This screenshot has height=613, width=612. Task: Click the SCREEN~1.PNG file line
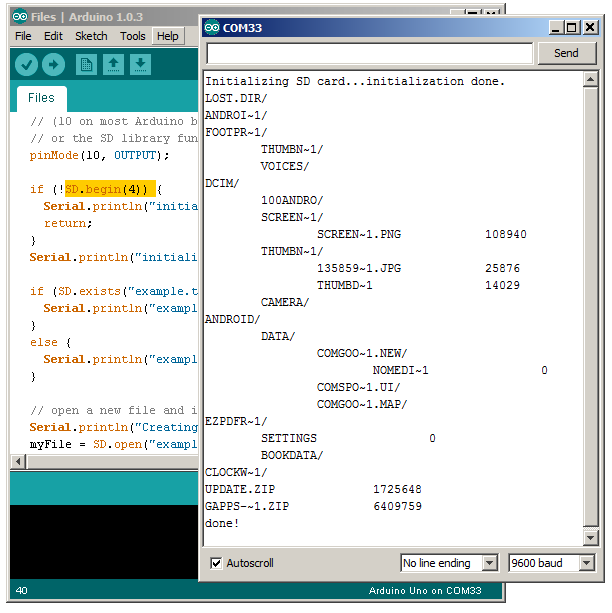[x=359, y=234]
